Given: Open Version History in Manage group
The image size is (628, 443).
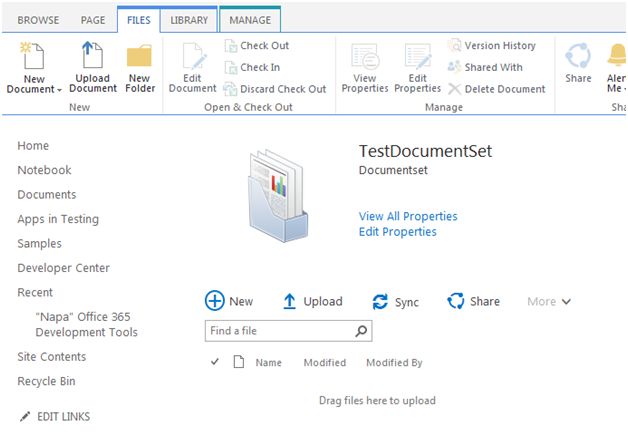Looking at the screenshot, I should click(491, 46).
